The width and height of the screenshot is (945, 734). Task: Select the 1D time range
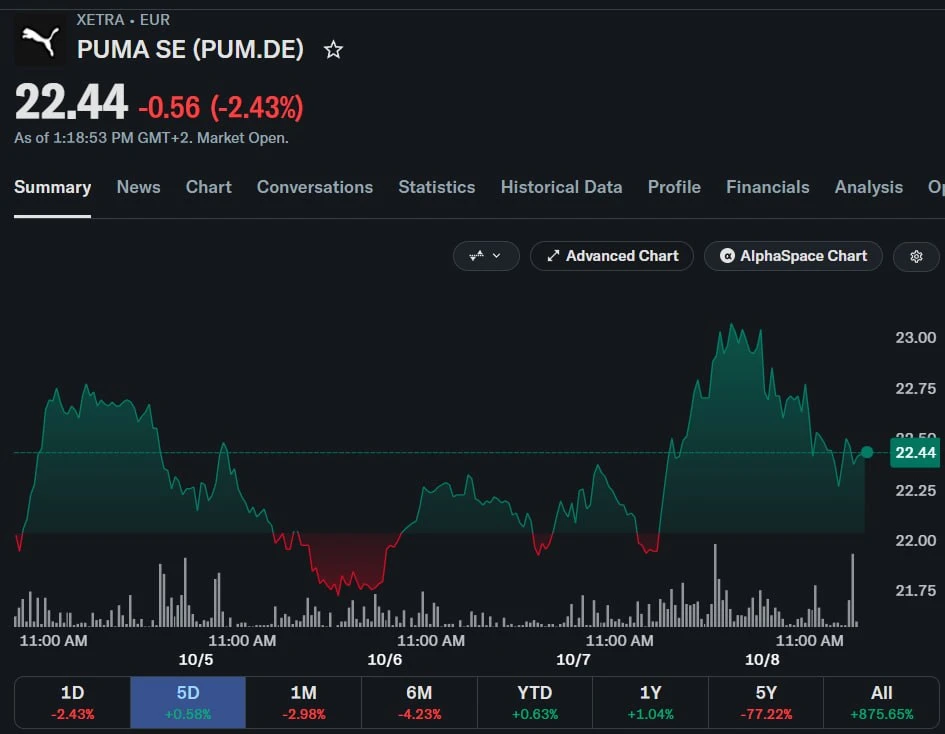72,703
